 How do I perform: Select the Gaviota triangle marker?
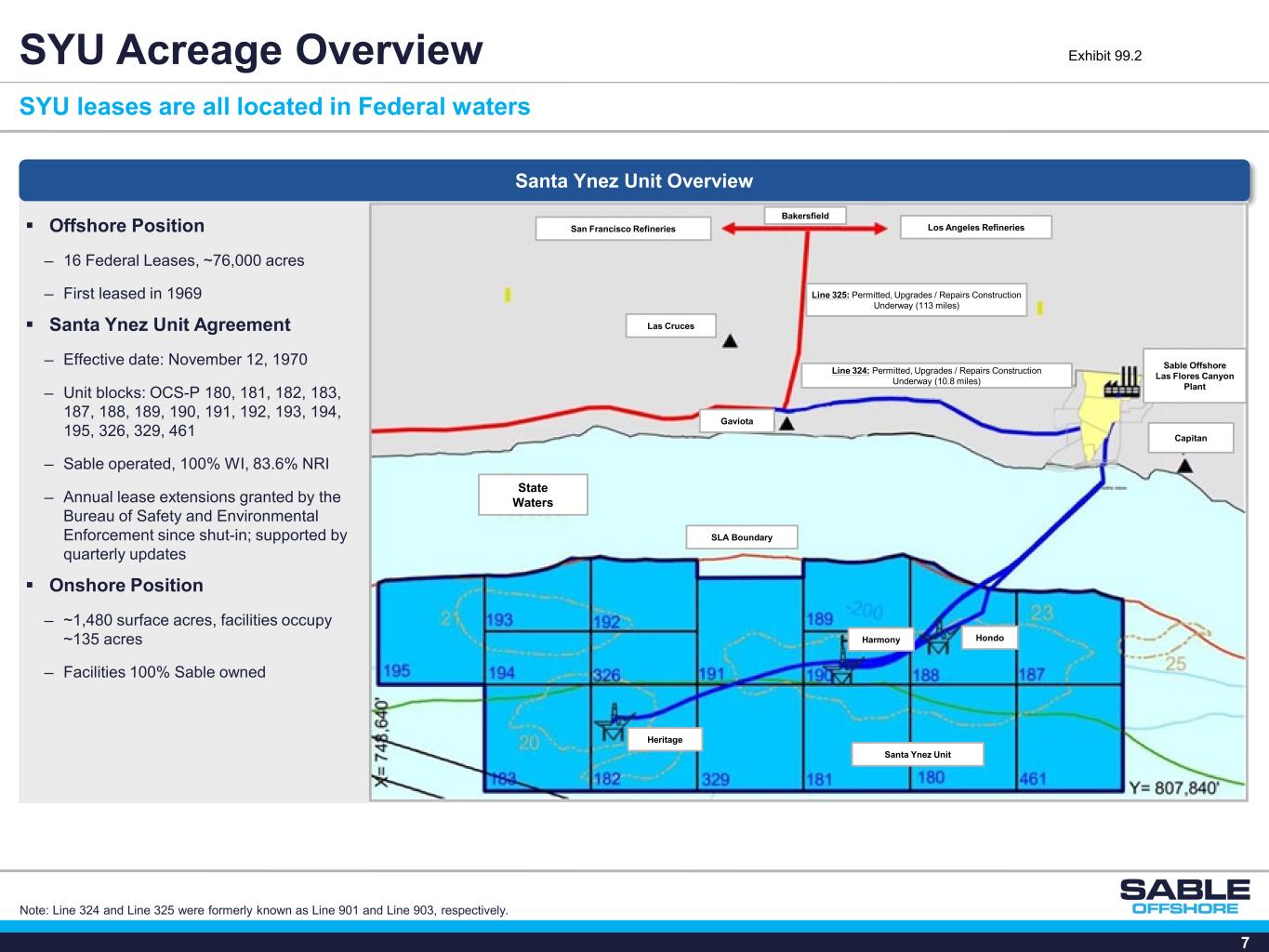tap(787, 424)
